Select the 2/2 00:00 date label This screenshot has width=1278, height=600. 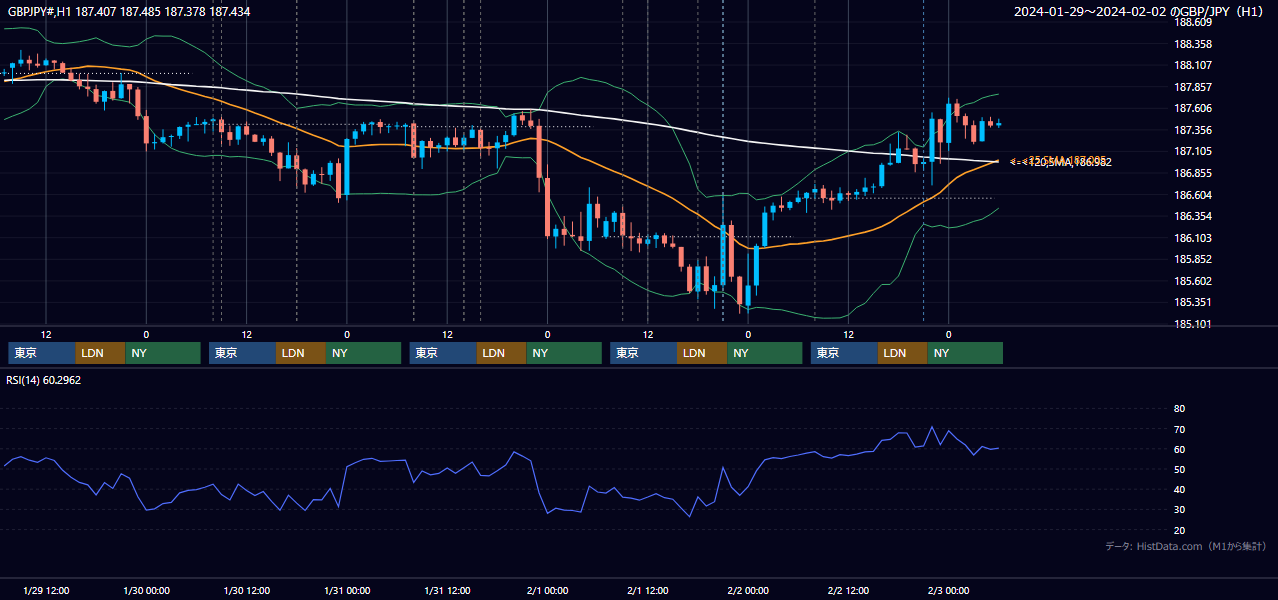tap(748, 590)
